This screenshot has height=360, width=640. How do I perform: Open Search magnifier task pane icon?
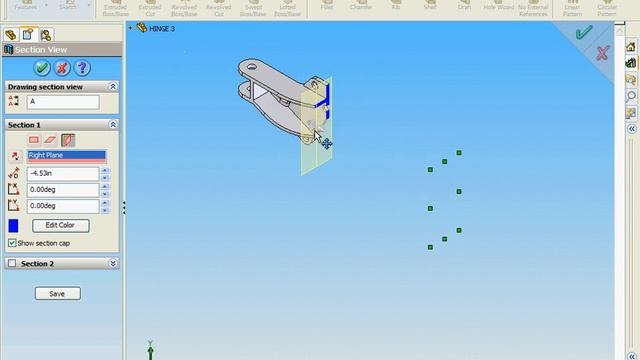point(631,96)
